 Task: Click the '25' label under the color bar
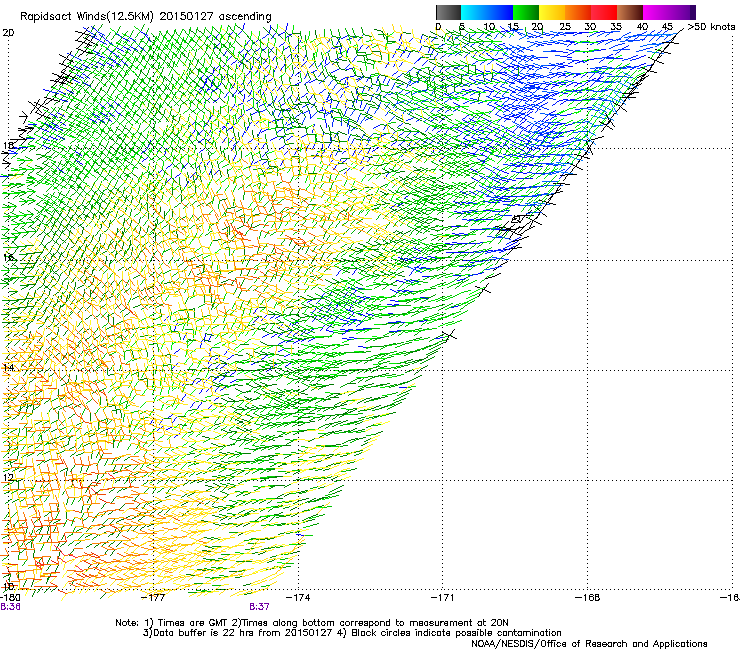point(565,27)
